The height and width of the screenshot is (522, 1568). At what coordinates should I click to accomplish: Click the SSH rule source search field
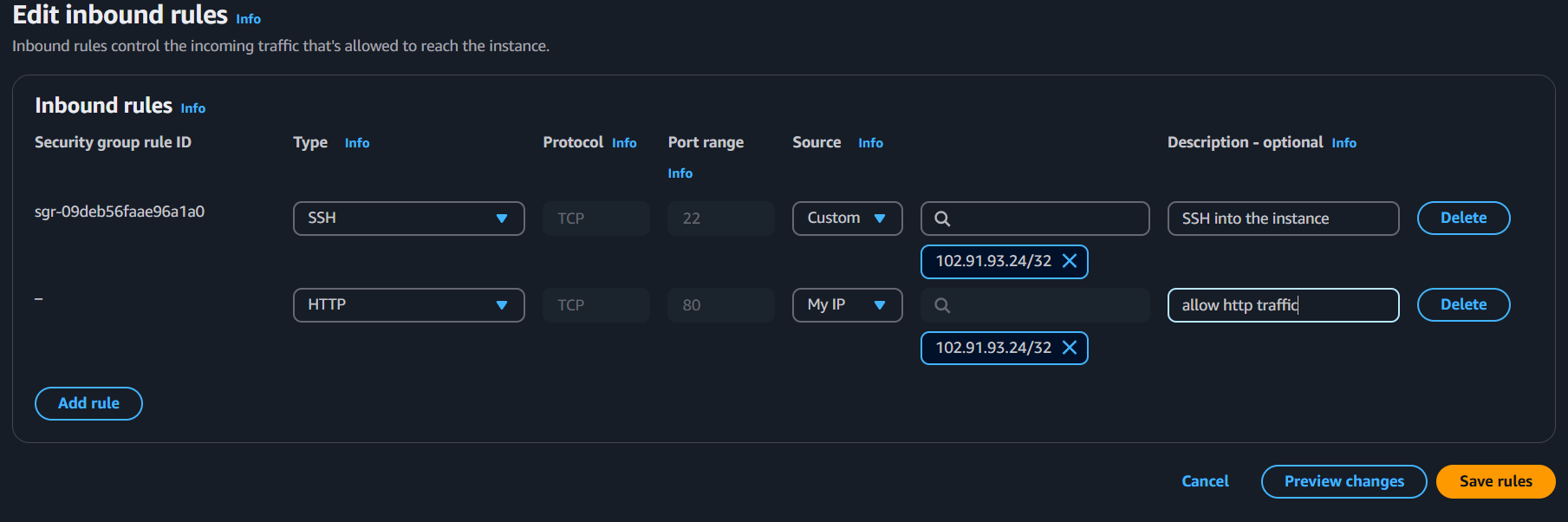point(1035,219)
